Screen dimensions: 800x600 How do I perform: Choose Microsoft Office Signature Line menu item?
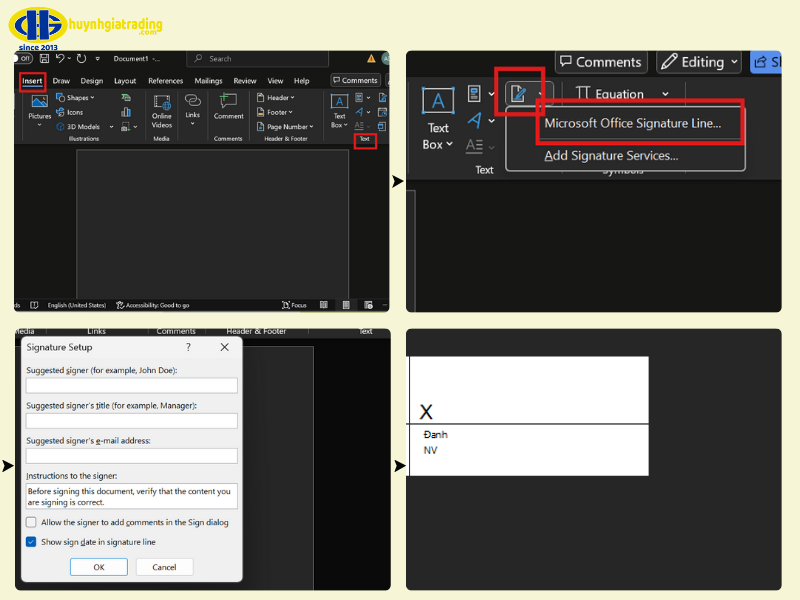632,123
